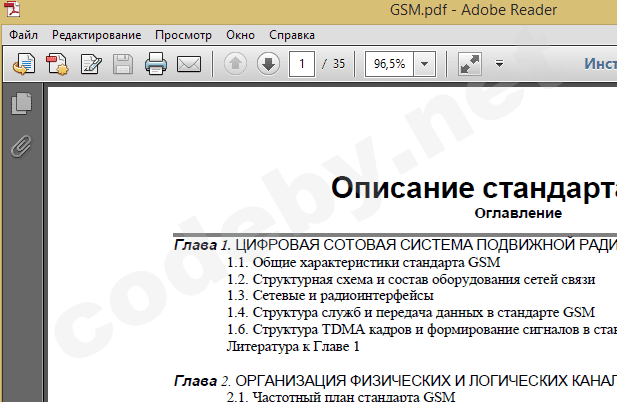Open the page thumbnails side panel
This screenshot has width=617, height=402.
[x=20, y=103]
